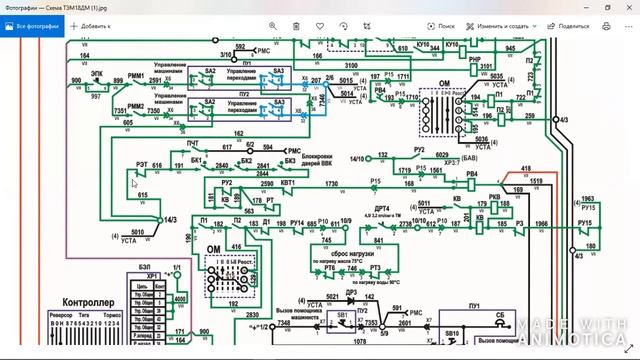Screen dimensions: 640x360
Task: Click the Share (Поделиться) button
Action: click(568, 26)
